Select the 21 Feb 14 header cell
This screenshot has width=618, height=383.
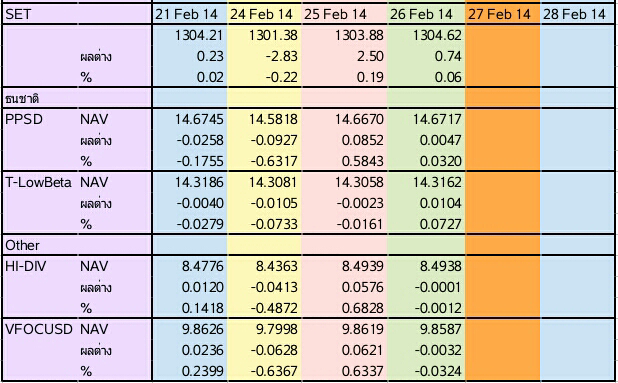[x=190, y=14]
